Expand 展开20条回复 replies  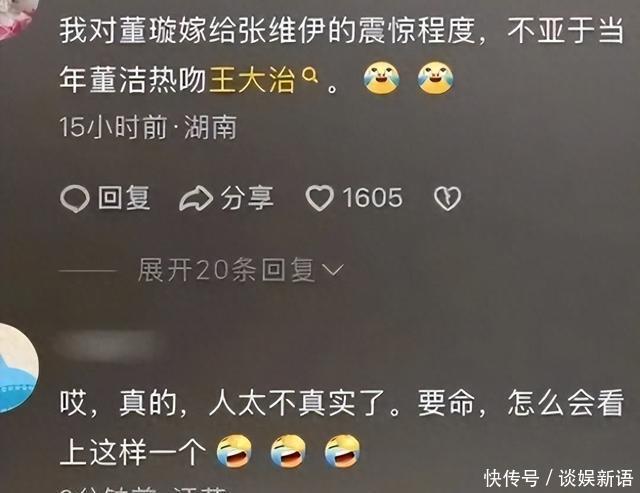tap(241, 270)
